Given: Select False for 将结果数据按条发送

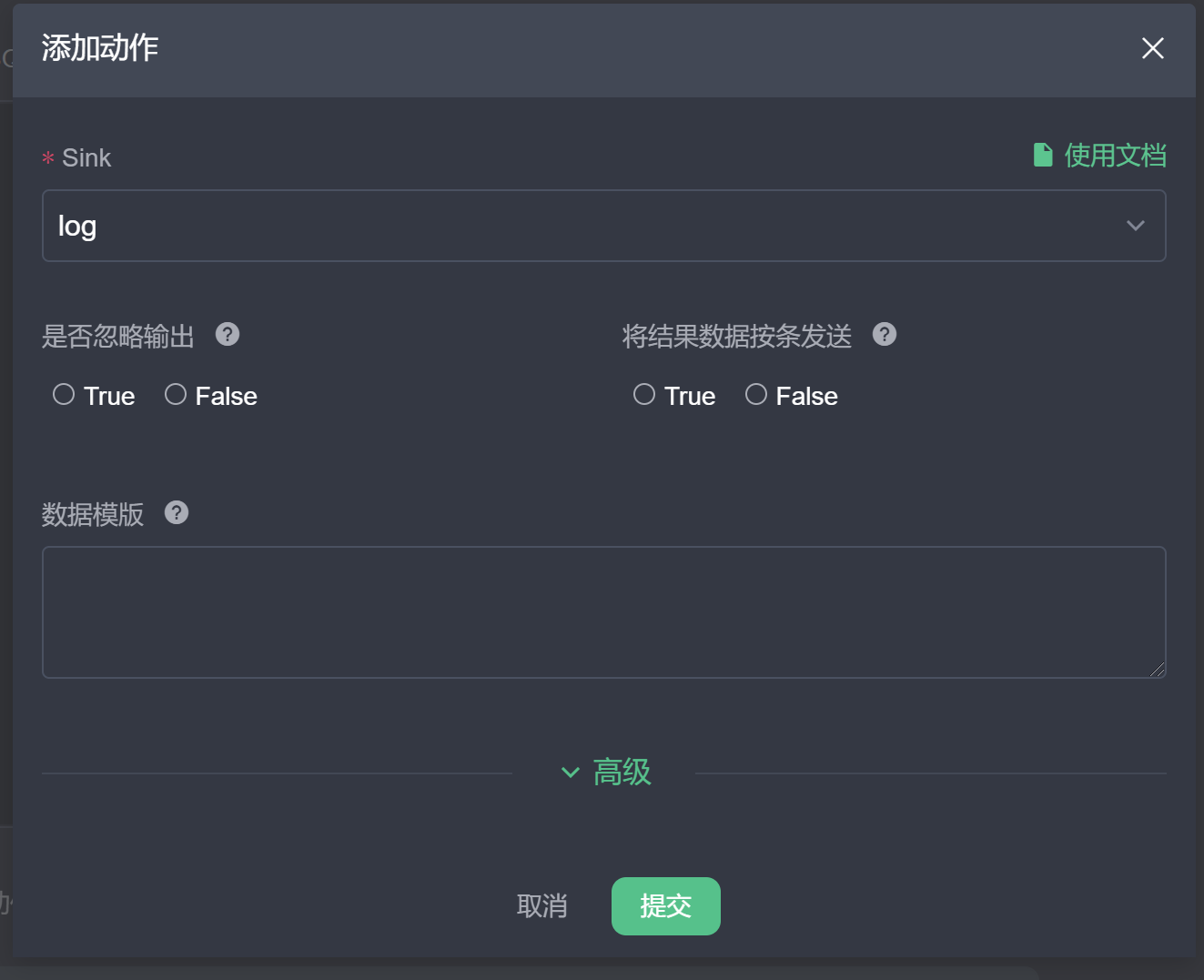Looking at the screenshot, I should tap(756, 394).
